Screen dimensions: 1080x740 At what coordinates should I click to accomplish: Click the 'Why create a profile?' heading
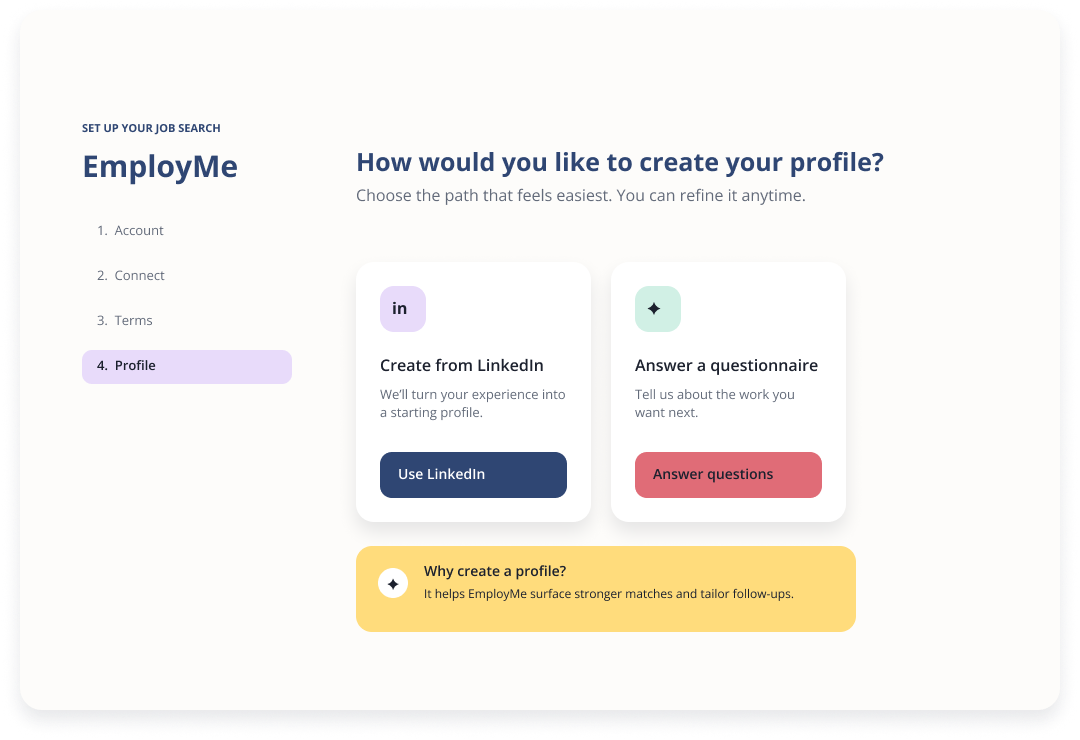495,571
